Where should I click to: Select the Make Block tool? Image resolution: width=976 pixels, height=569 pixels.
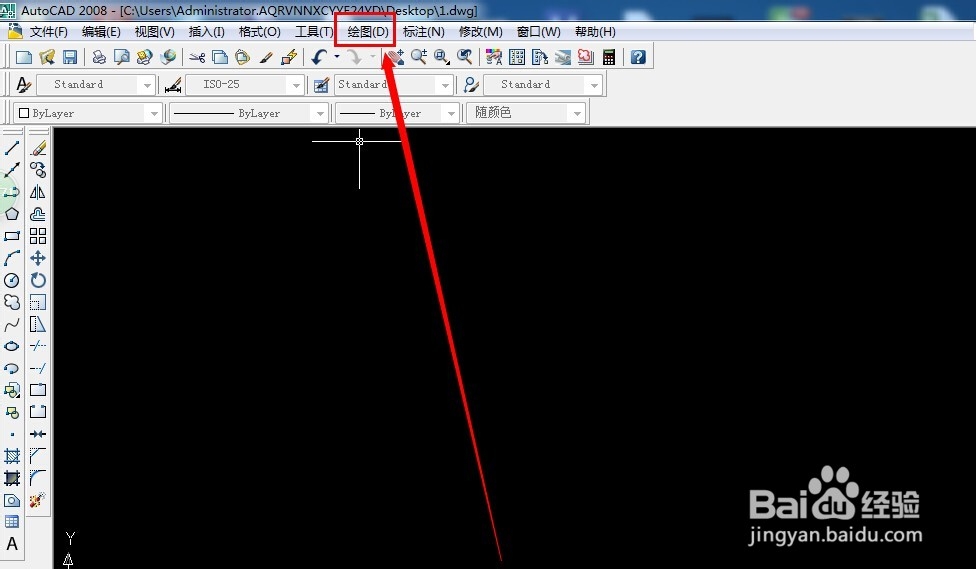[12, 412]
